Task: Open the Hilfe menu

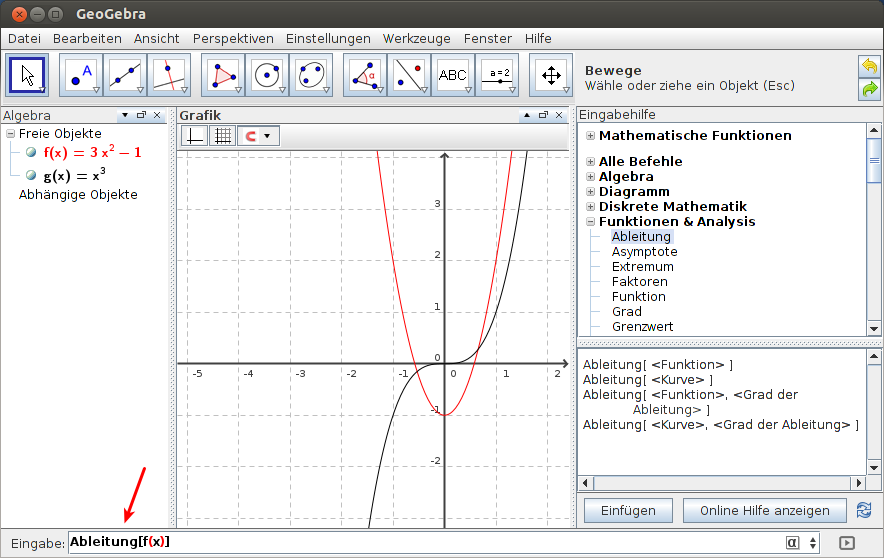Action: pos(538,38)
